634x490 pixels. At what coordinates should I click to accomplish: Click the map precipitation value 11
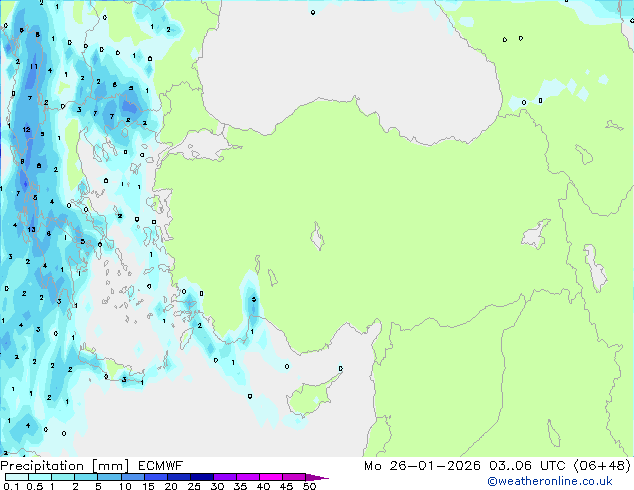pos(34,67)
